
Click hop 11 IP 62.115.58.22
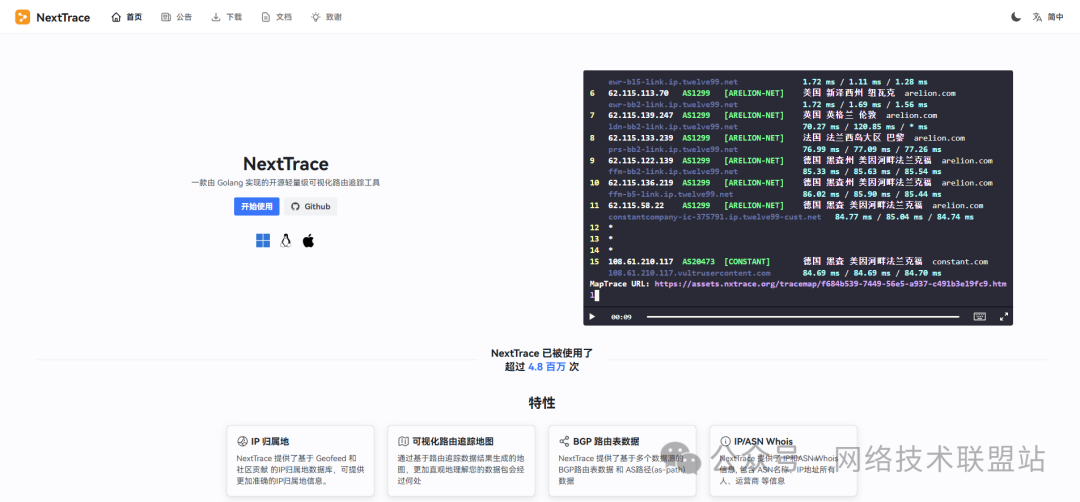[636, 205]
